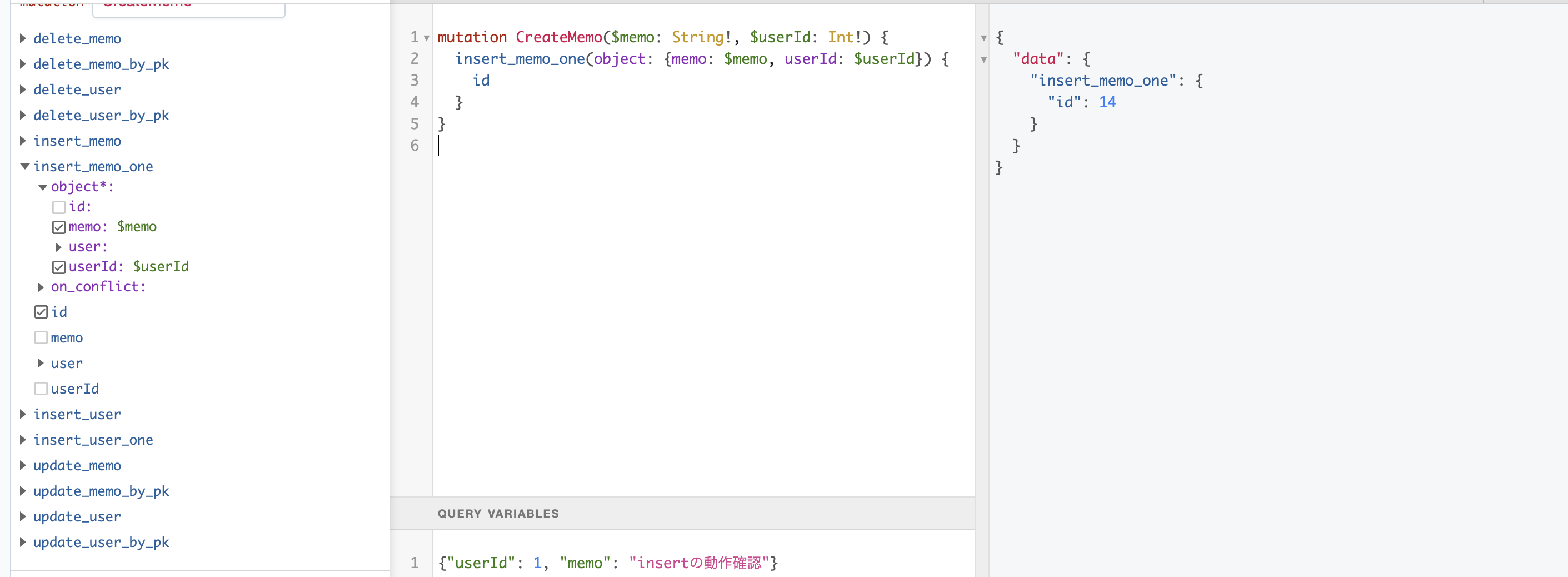Fold the mutation at editor line 1
The image size is (1568, 577).
(427, 38)
